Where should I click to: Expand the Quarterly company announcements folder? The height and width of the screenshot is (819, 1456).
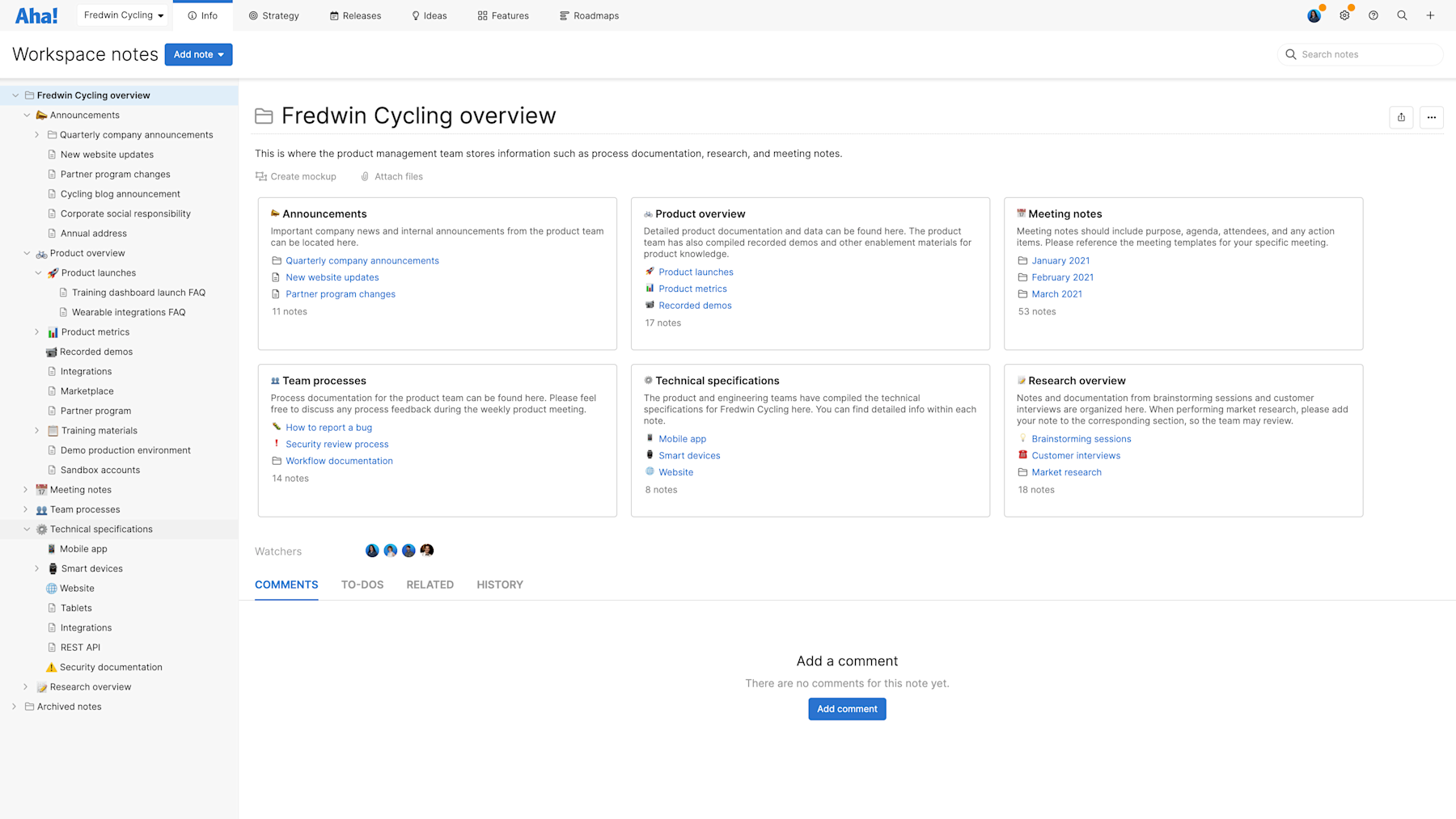[37, 134]
